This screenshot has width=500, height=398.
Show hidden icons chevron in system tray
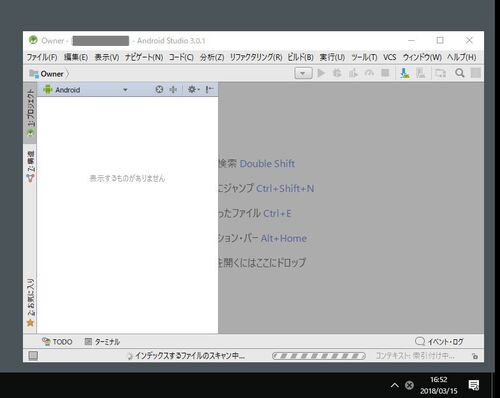click(x=394, y=385)
